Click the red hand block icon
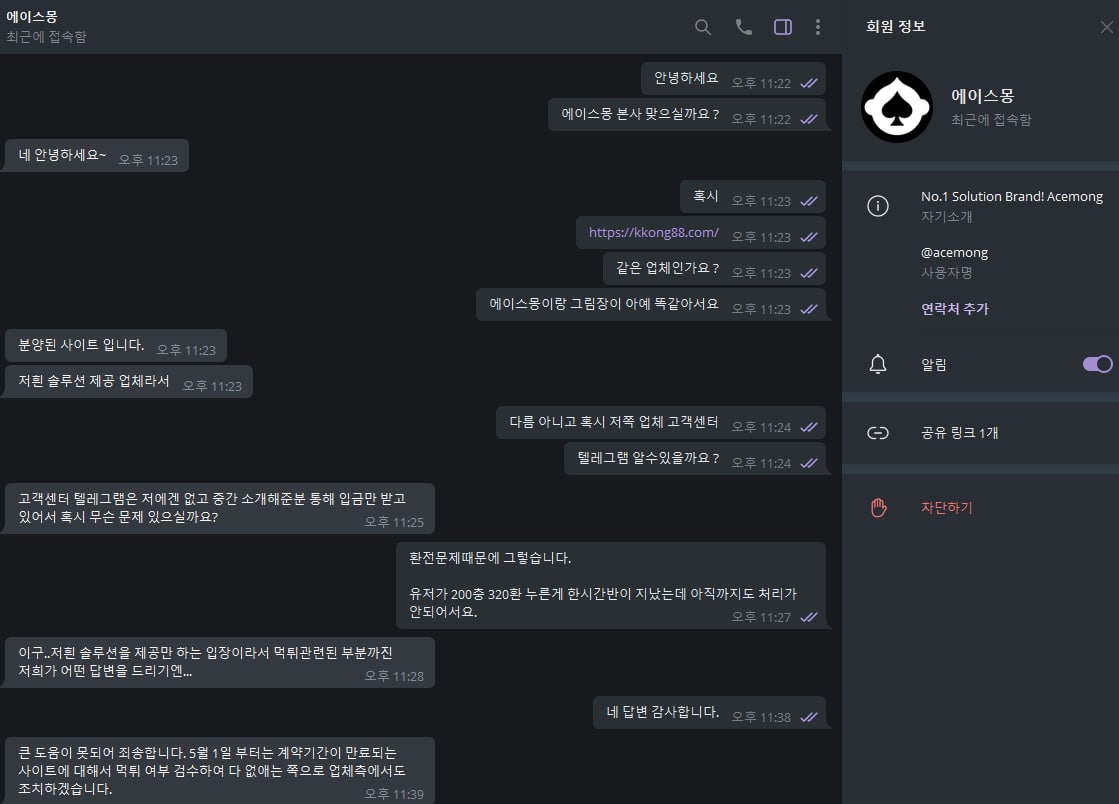The height and width of the screenshot is (804, 1119). point(879,508)
